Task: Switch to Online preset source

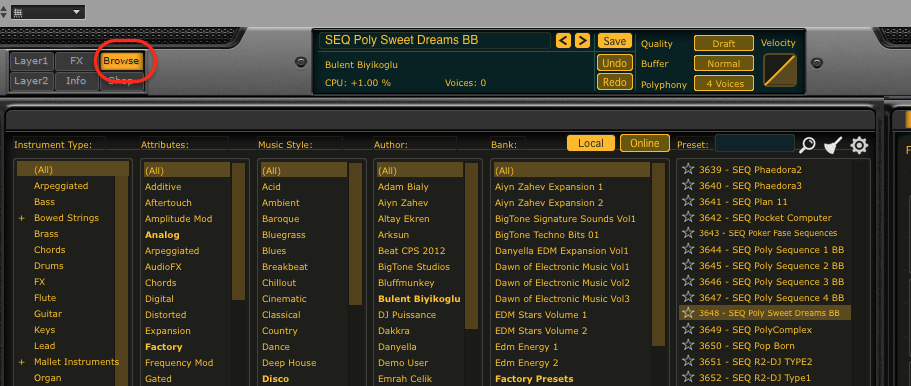Action: tap(645, 143)
